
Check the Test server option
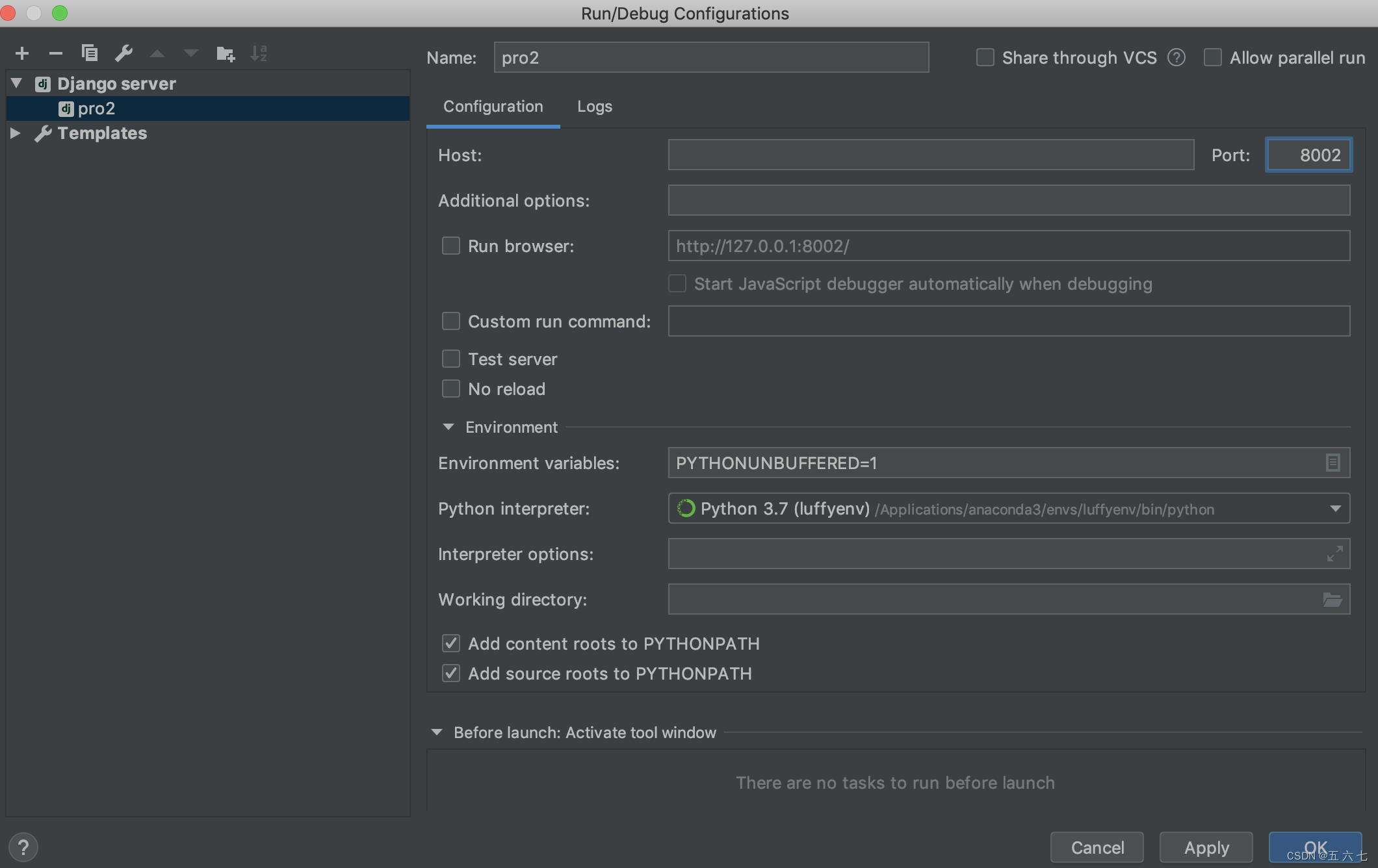pos(451,359)
